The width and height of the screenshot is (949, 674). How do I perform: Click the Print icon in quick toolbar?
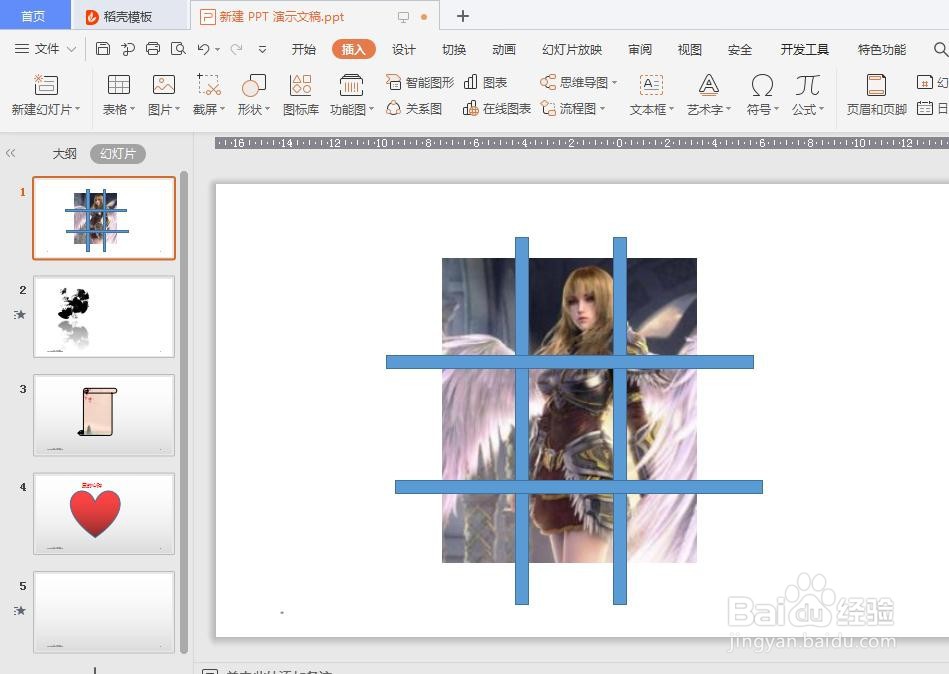point(153,49)
